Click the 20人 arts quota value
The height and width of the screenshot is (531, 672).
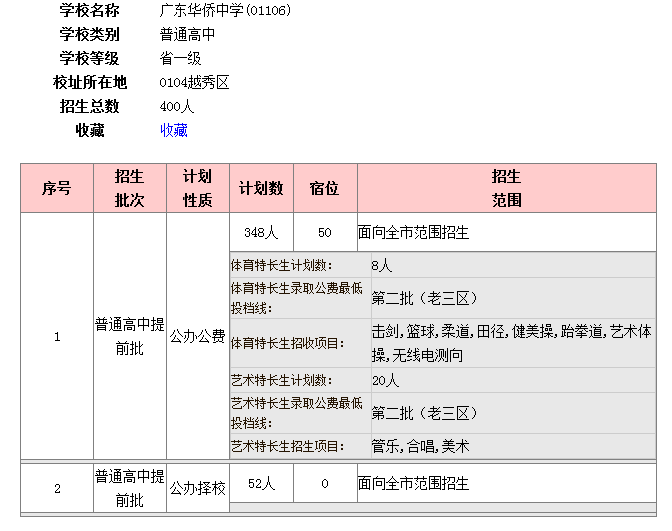click(385, 380)
